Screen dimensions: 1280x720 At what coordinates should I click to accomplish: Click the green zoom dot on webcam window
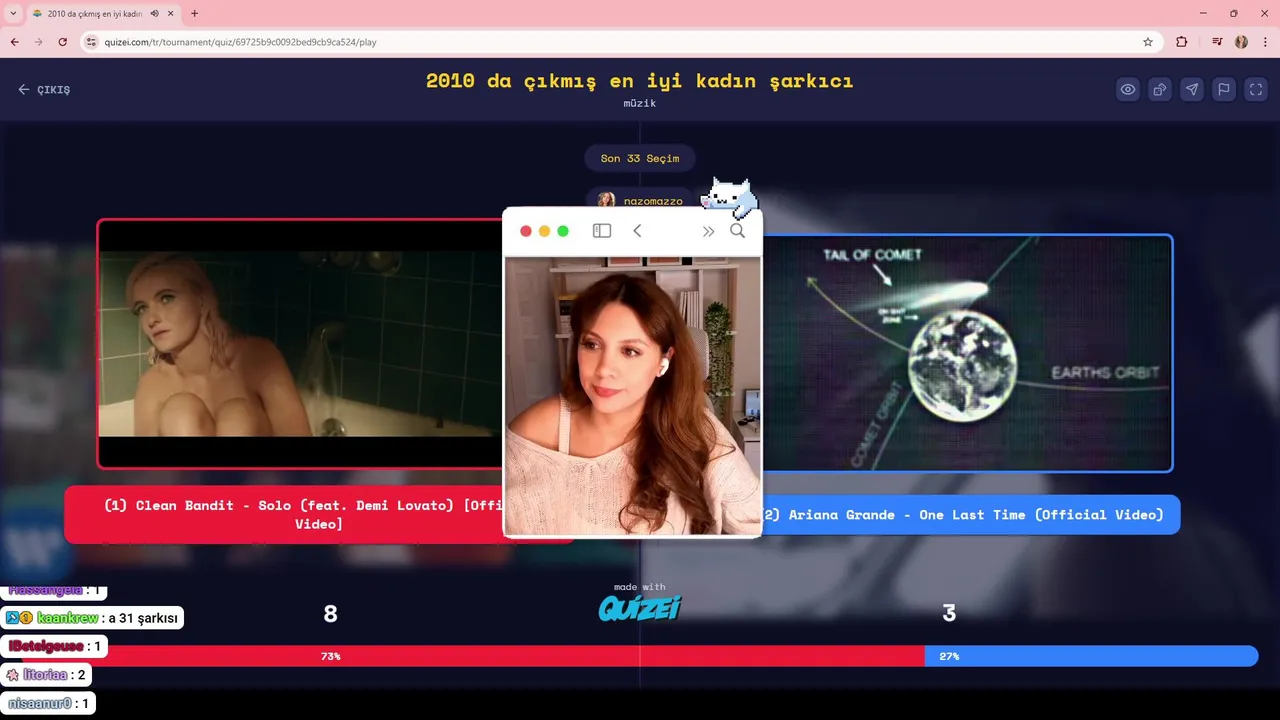(x=563, y=231)
